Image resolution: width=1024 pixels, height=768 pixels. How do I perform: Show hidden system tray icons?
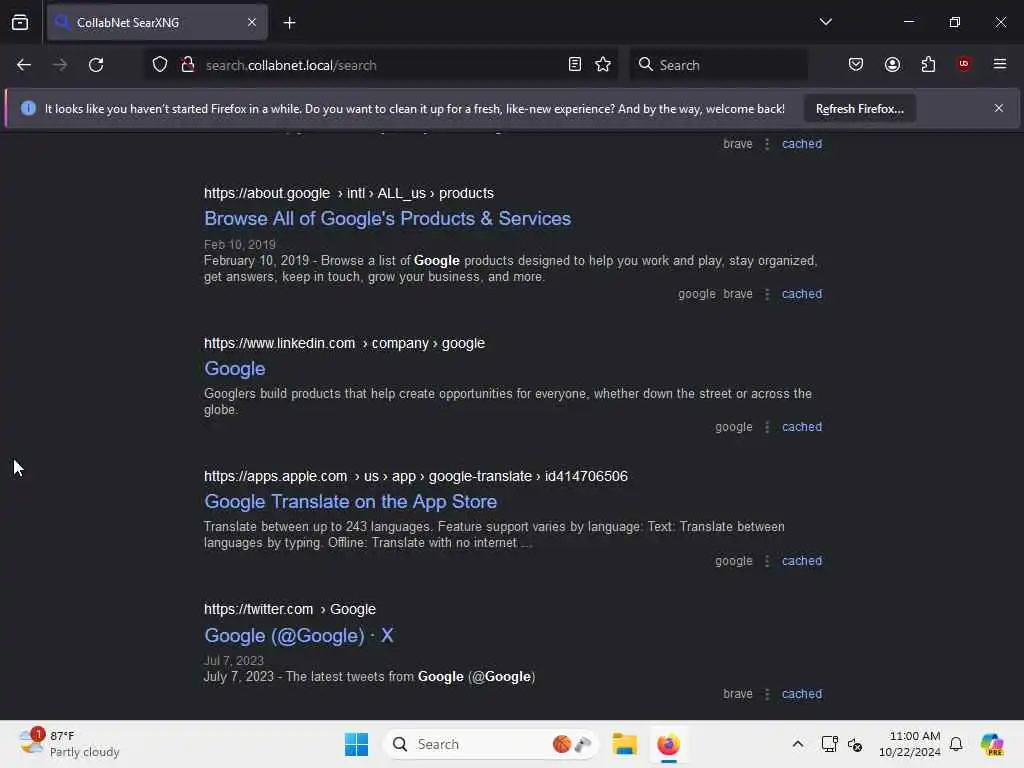(x=797, y=744)
